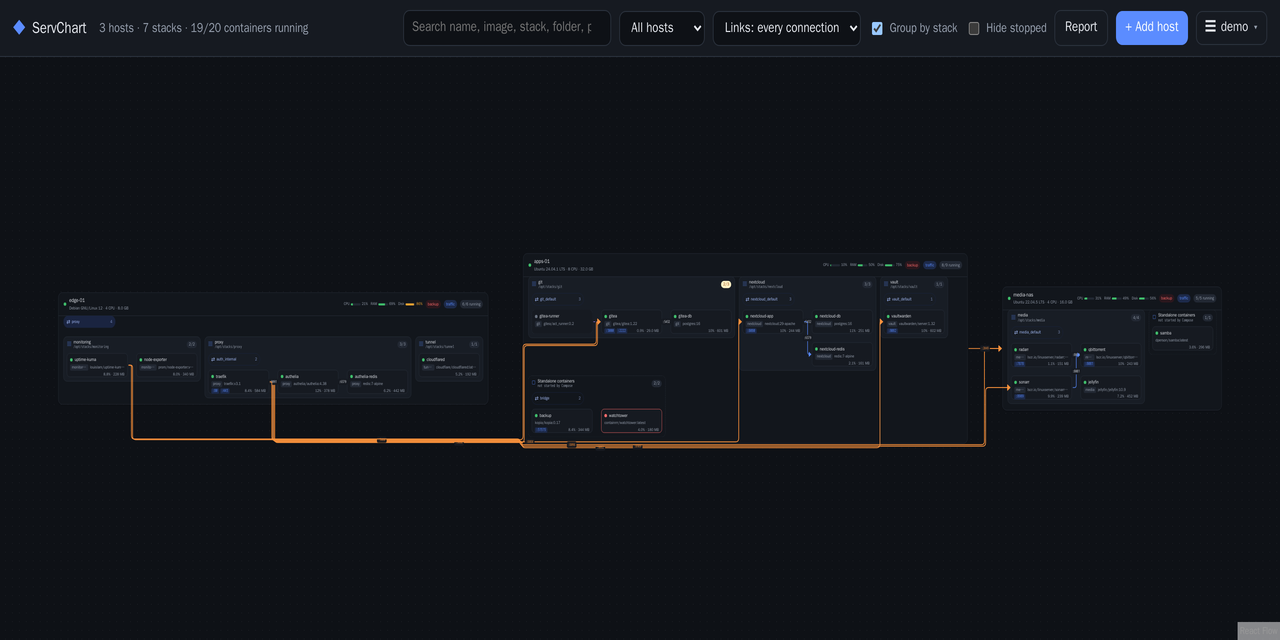Viewport: 1280px width, 640px height.
Task: Enable the Hide stopped checkbox
Action: coord(974,28)
